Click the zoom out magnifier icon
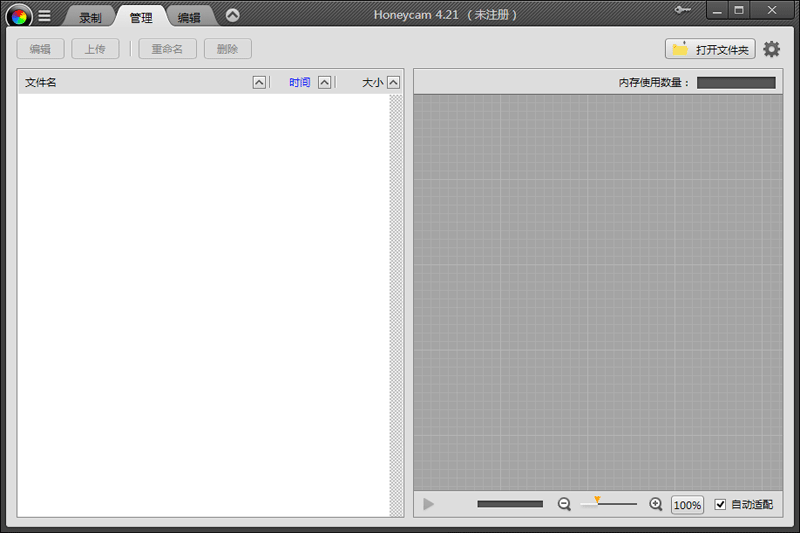The width and height of the screenshot is (800, 533). 564,505
